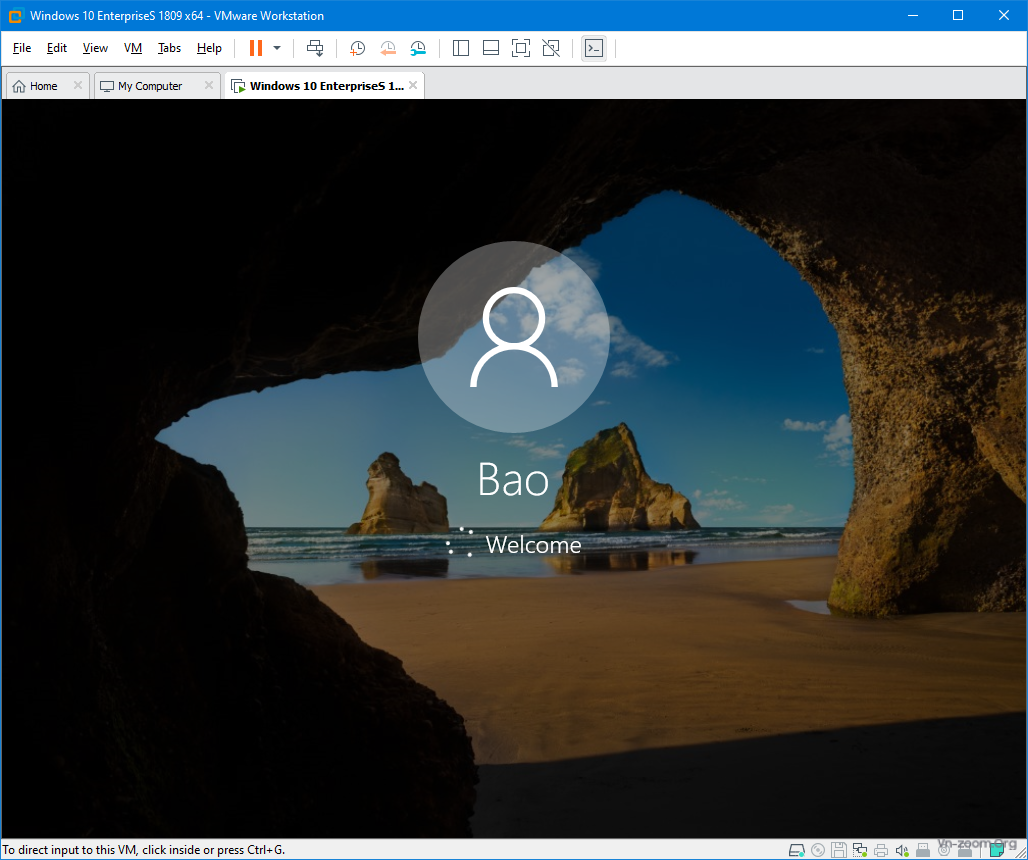Toggle the thumbnail bar view icon

[491, 48]
